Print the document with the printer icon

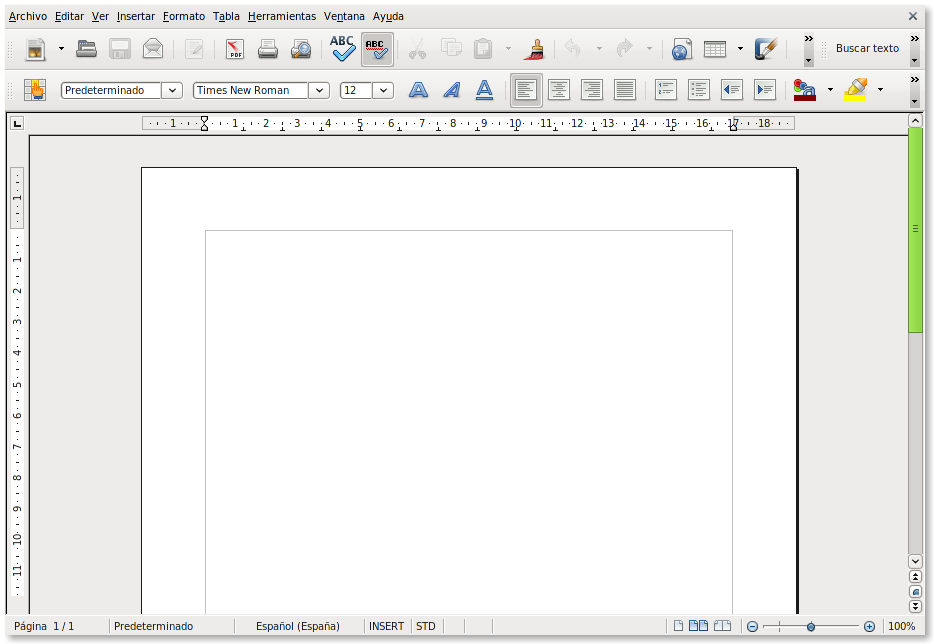267,49
